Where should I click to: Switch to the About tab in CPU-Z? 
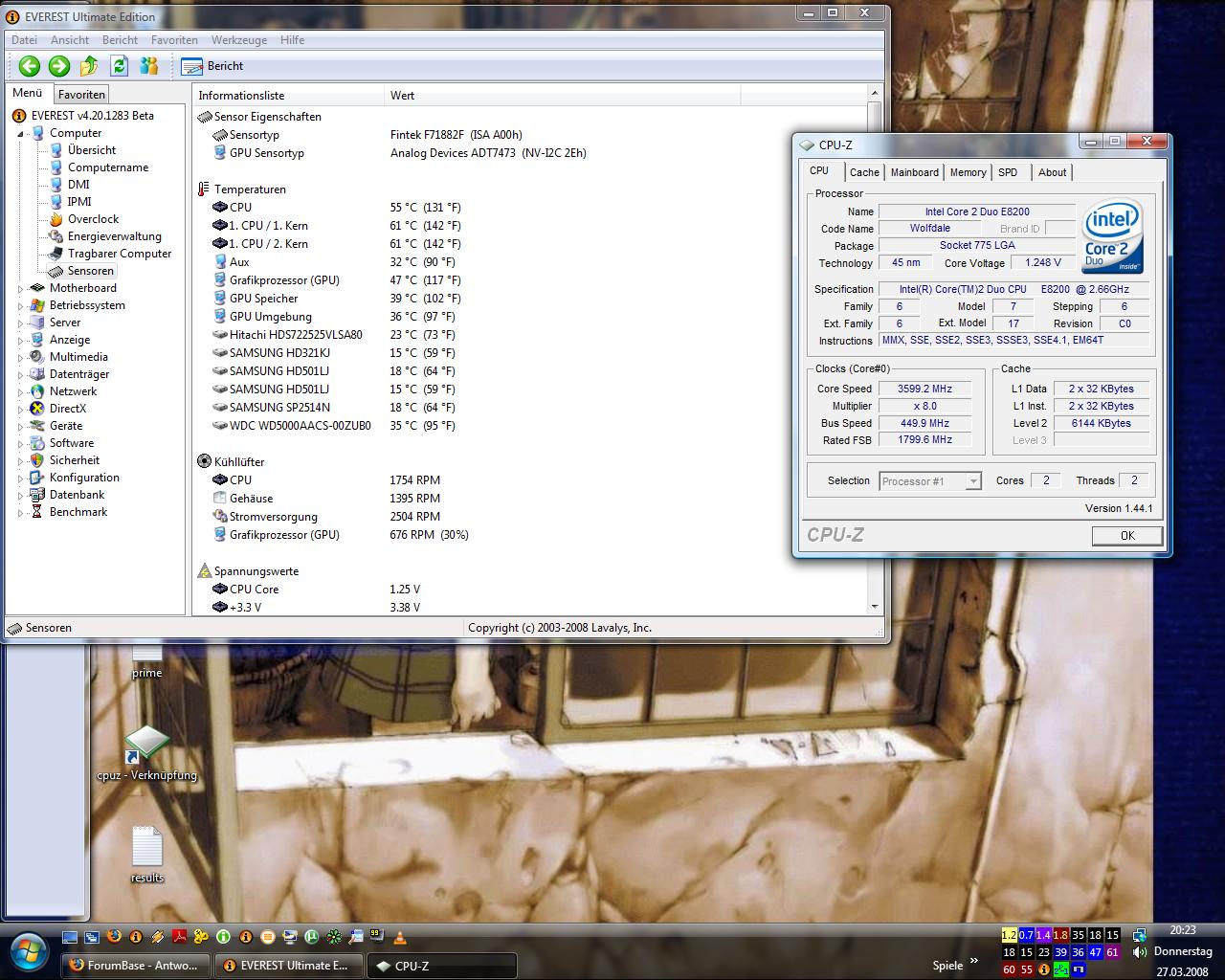tap(1052, 172)
